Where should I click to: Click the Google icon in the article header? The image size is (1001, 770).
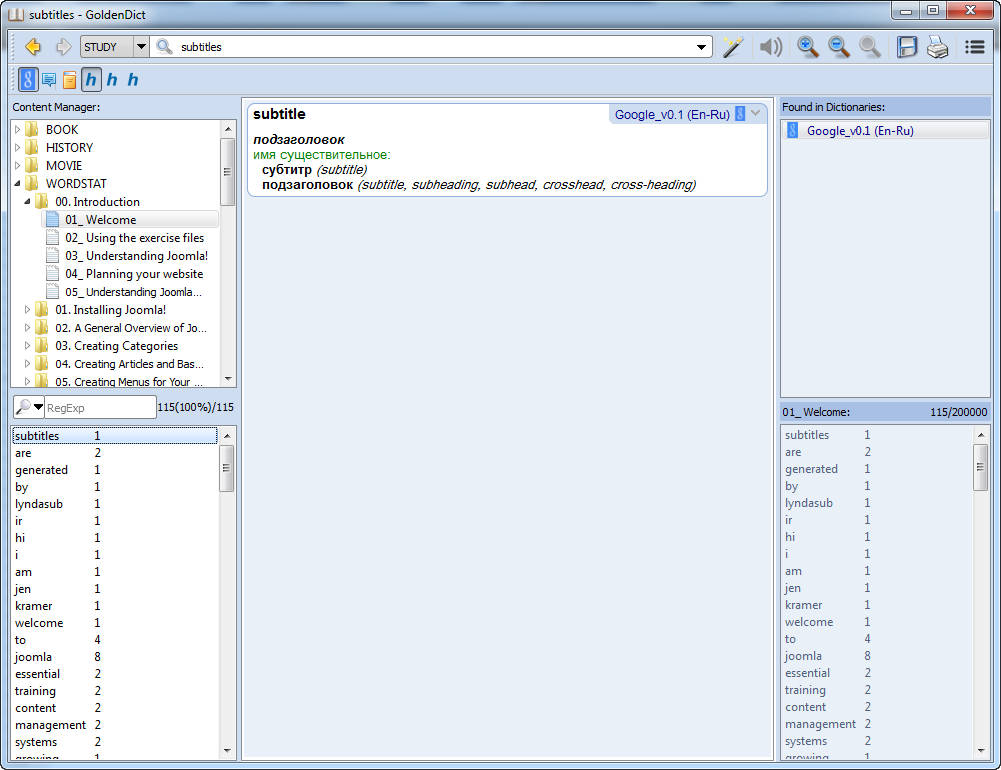coord(741,114)
